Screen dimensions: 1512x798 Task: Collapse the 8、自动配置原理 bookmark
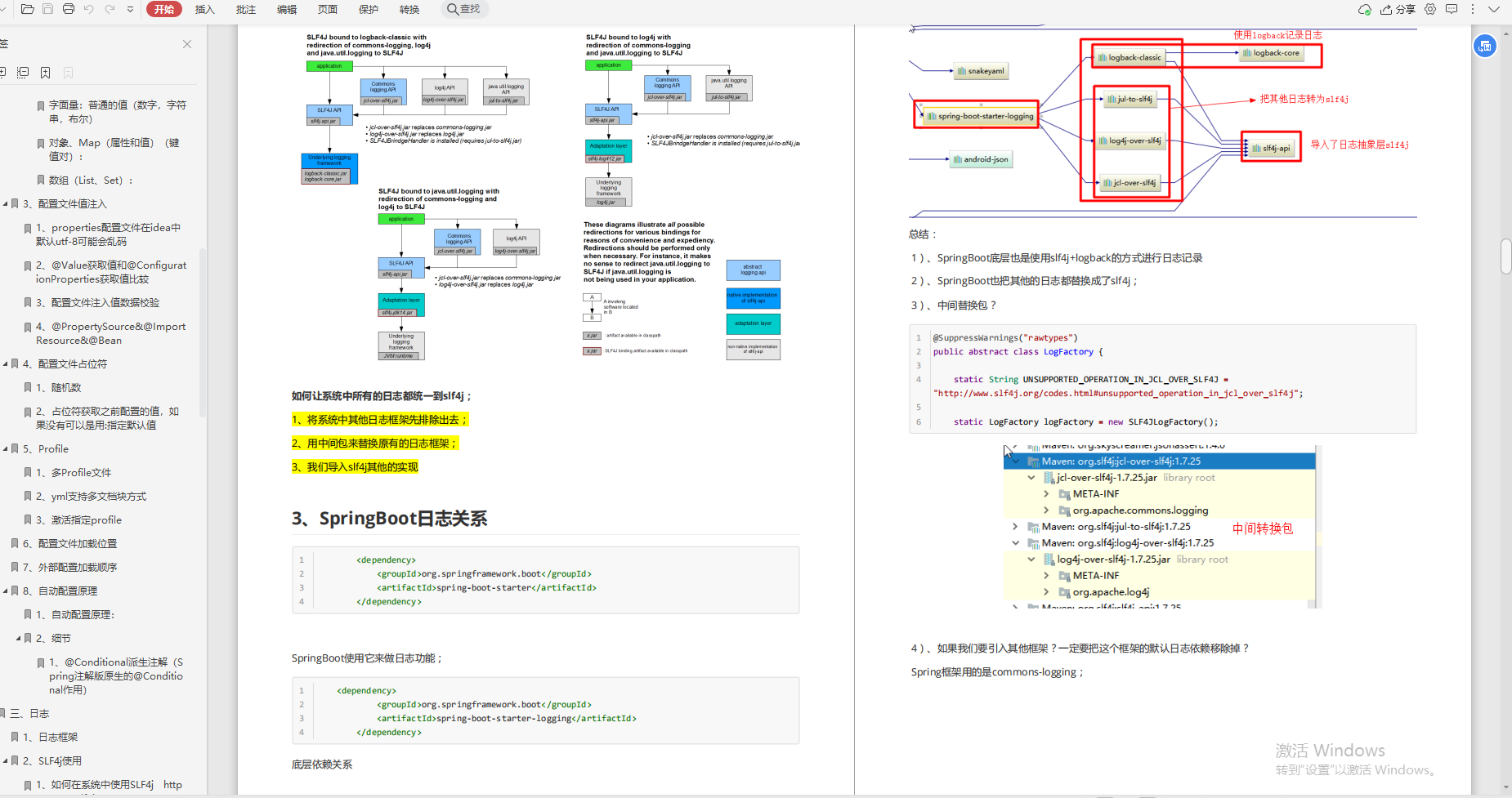(x=5, y=591)
